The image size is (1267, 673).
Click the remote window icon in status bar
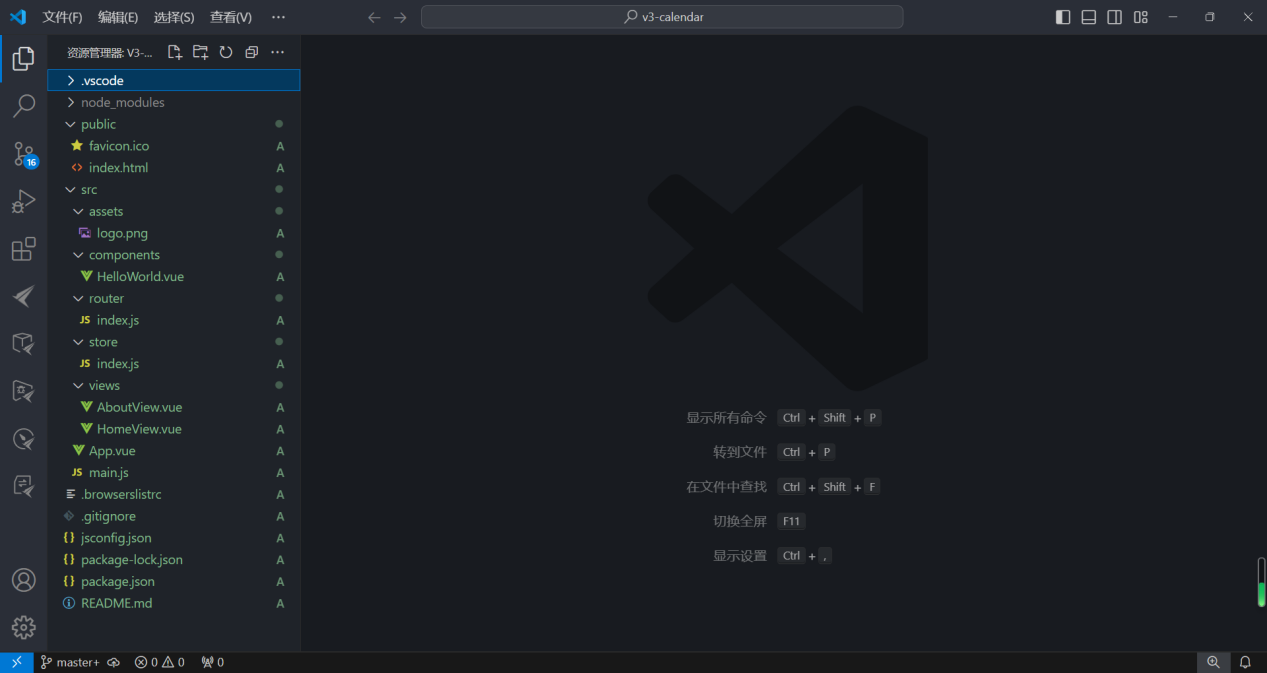pos(17,662)
